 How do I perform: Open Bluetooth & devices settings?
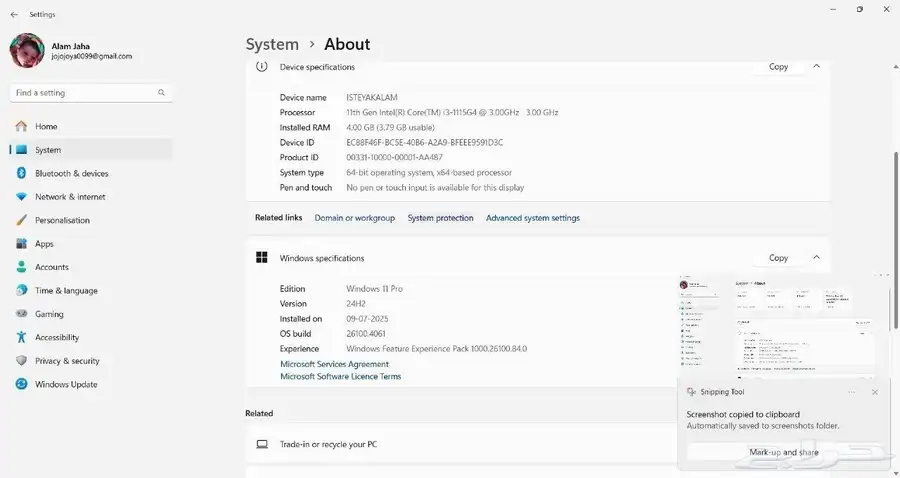[x=91, y=173]
